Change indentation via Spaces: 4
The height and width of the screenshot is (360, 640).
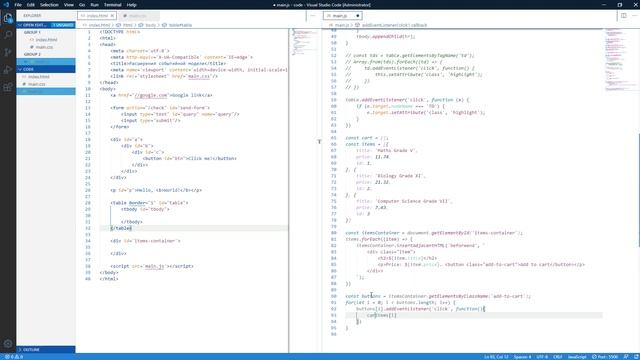[x=522, y=357]
